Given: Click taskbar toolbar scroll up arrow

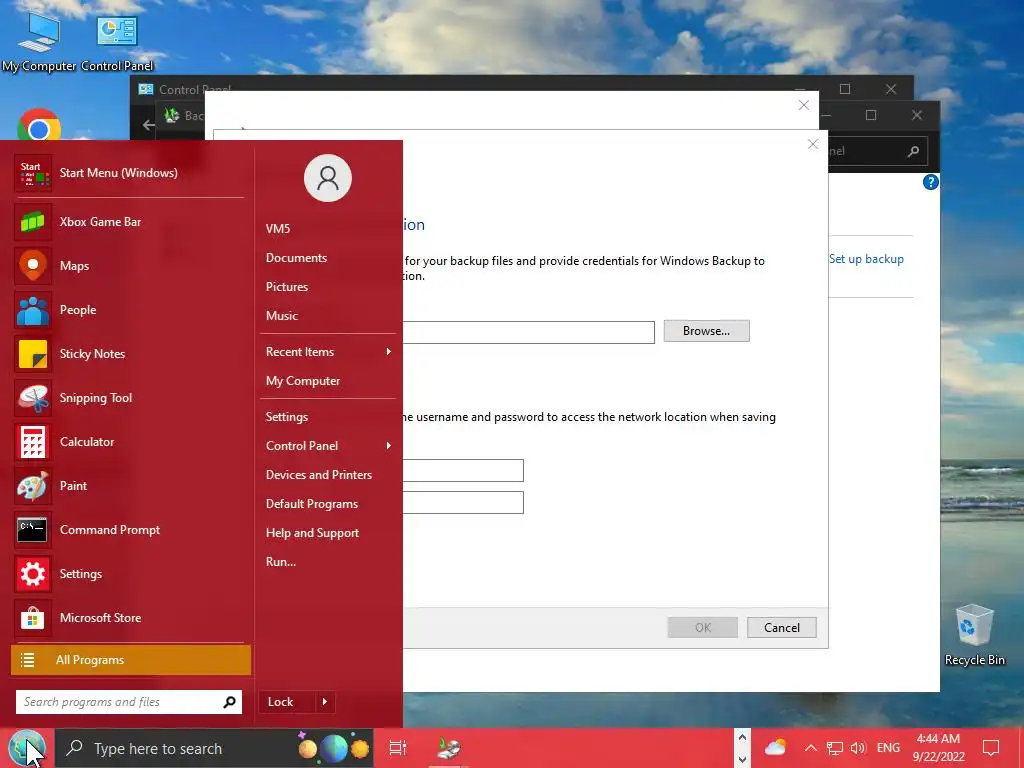Looking at the screenshot, I should [x=742, y=737].
